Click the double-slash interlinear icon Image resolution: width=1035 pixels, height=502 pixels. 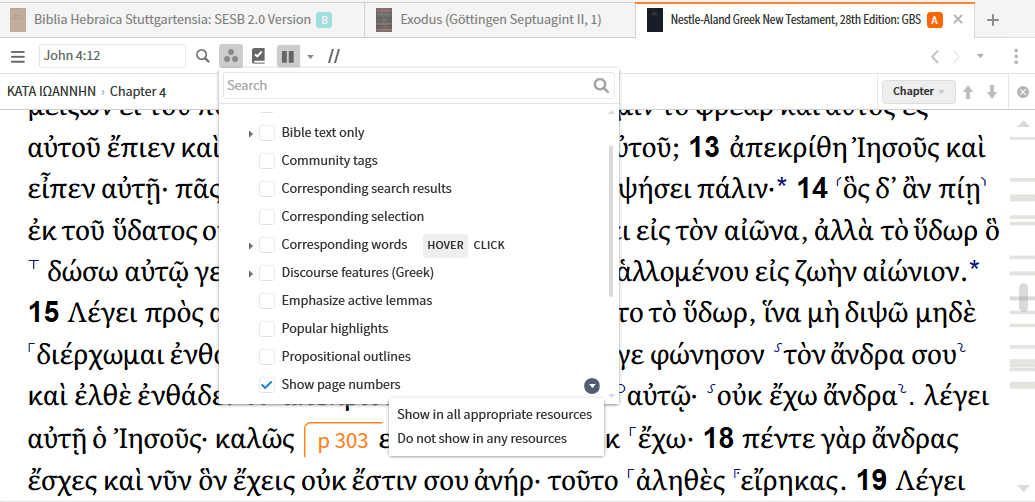(x=334, y=57)
